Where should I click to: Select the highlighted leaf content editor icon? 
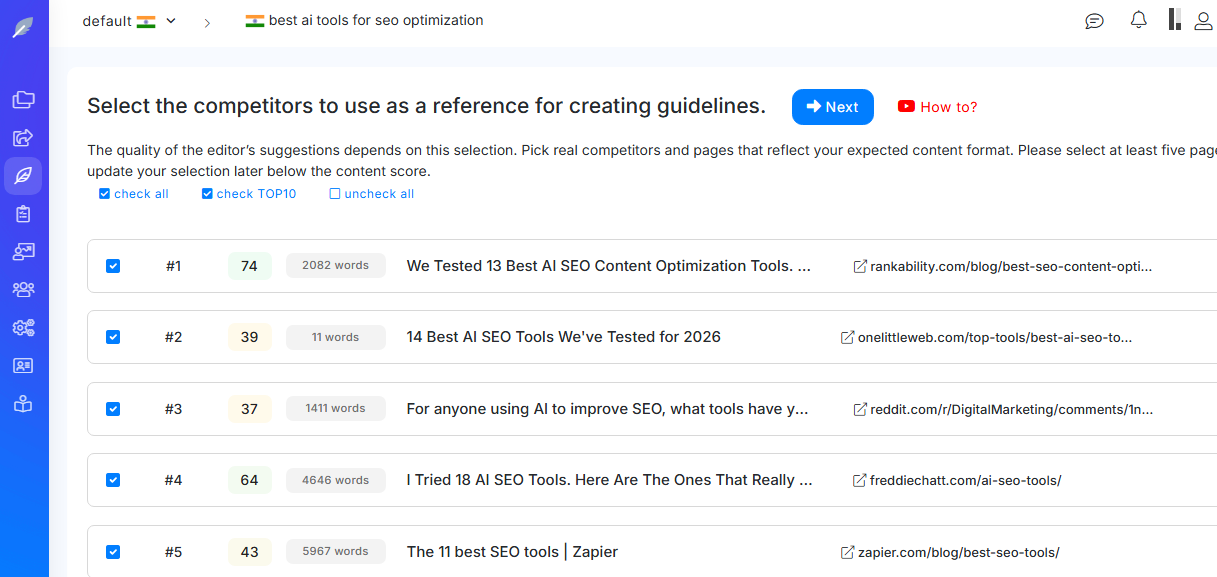[x=23, y=176]
